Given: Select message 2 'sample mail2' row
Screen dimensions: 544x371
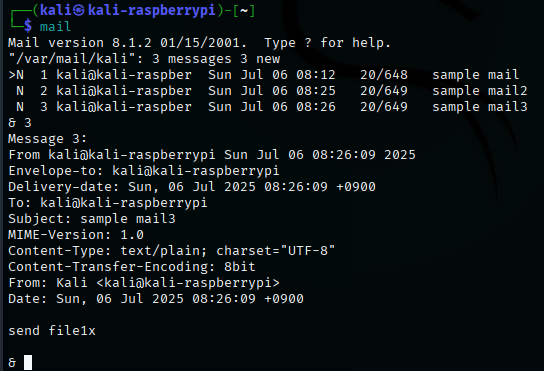Looking at the screenshot, I should click(x=268, y=91).
